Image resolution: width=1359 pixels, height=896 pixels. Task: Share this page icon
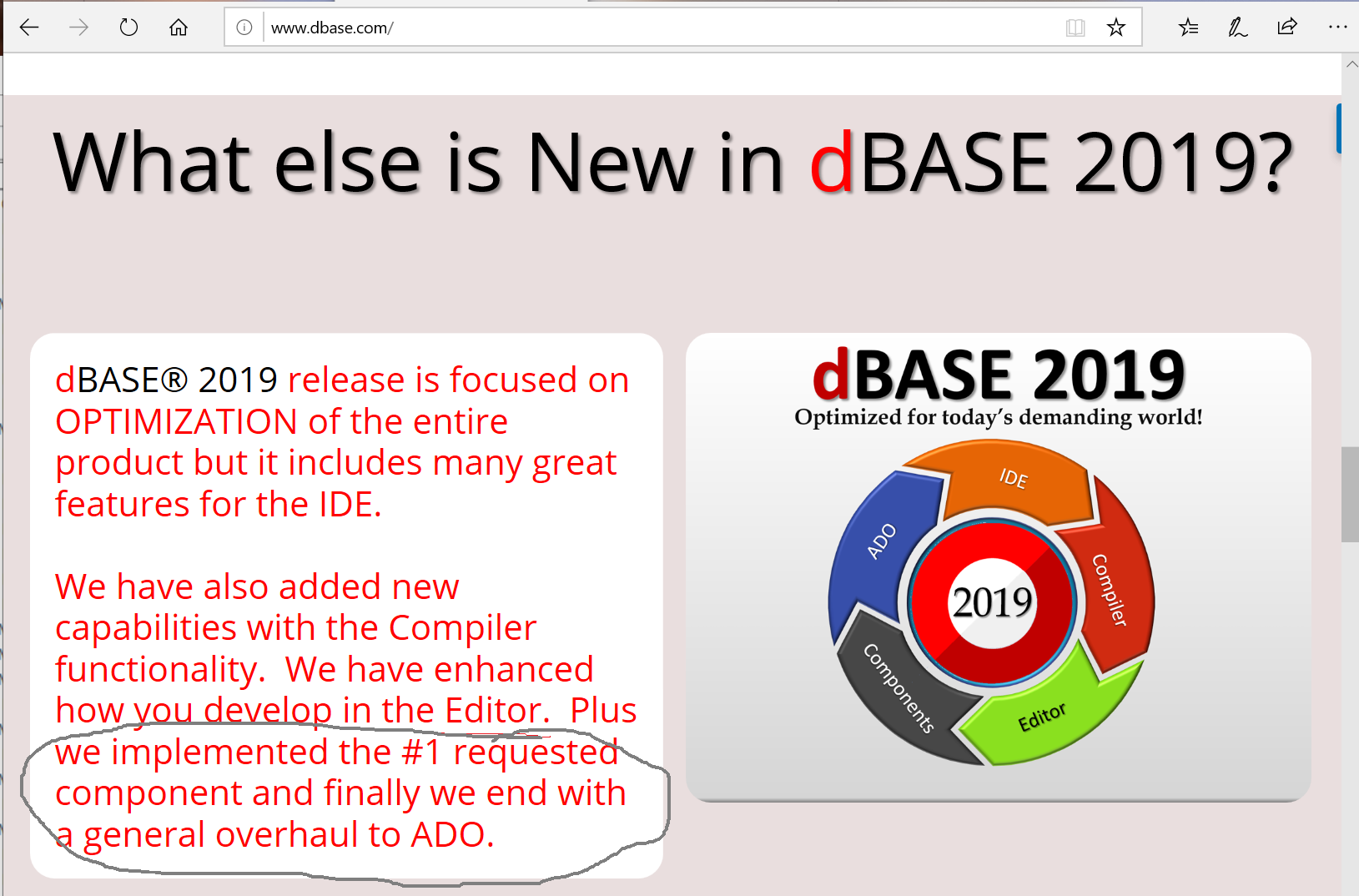[1287, 27]
